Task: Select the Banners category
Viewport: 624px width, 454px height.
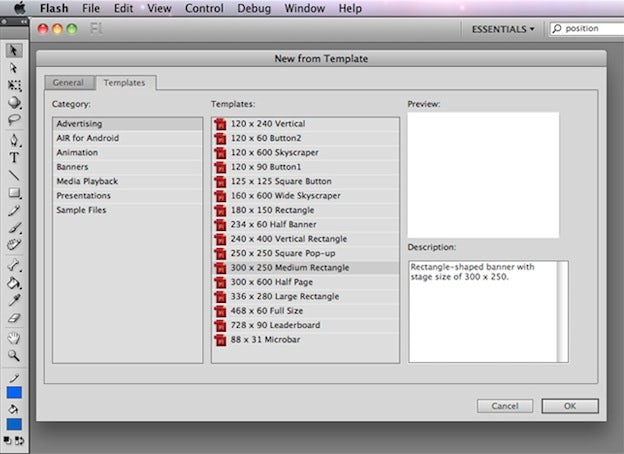Action: (73, 167)
